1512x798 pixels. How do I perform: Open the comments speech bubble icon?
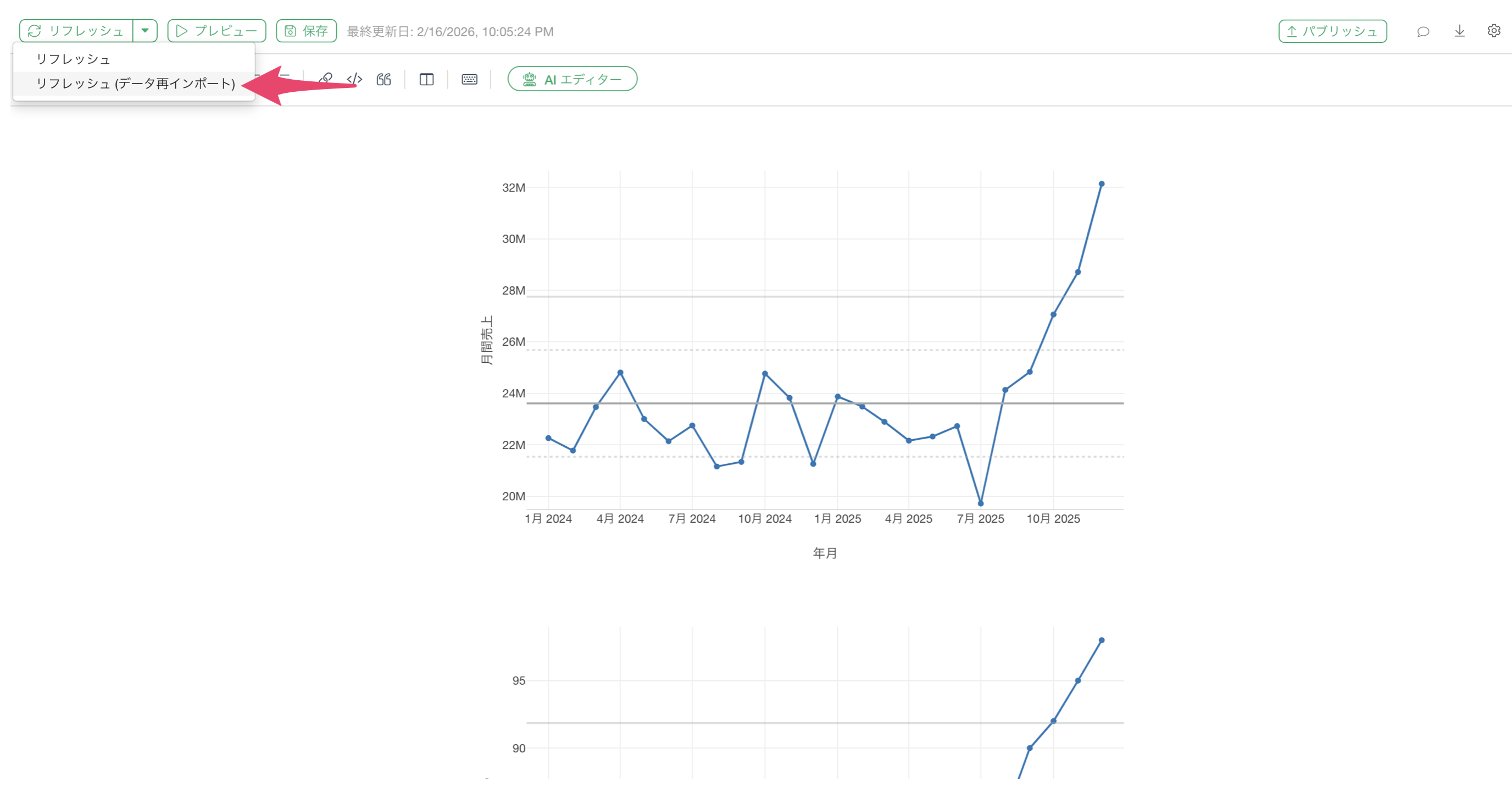(1423, 31)
